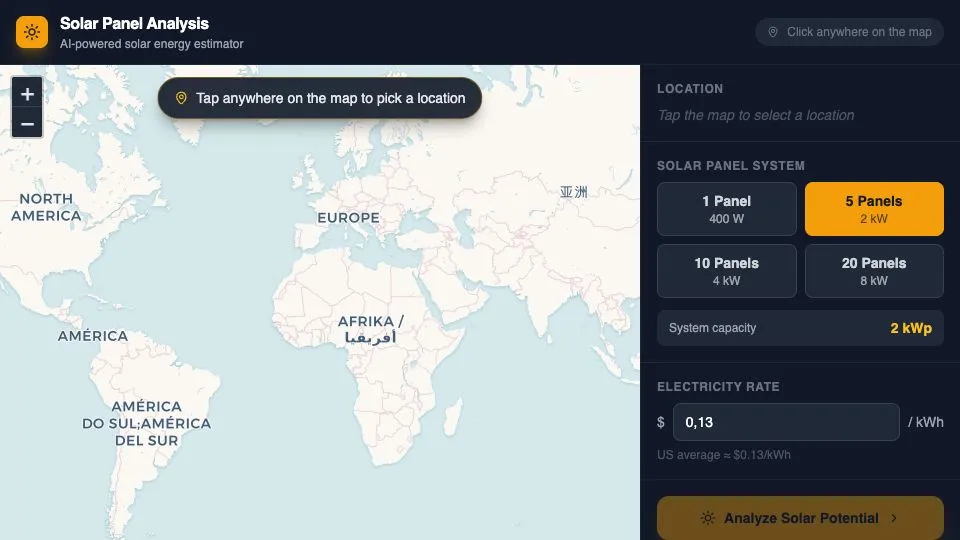Click the chevron arrow on Analyze button
This screenshot has width=960, height=540.
(894, 518)
